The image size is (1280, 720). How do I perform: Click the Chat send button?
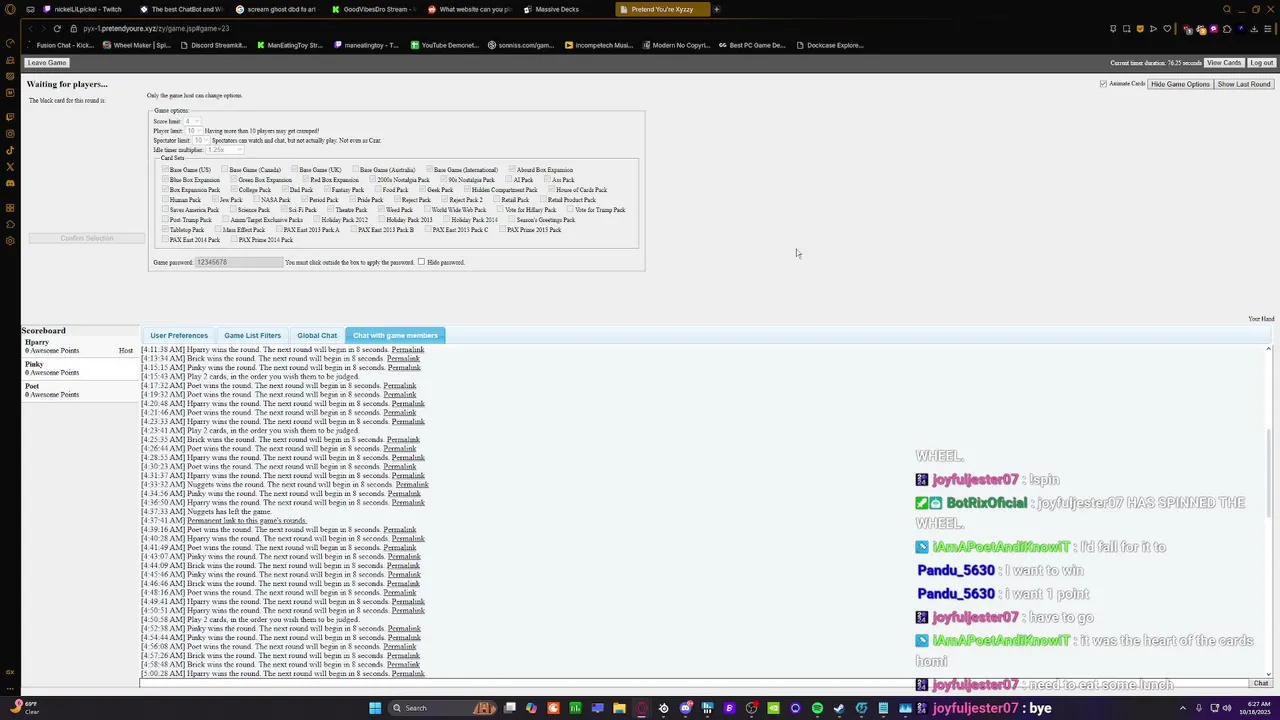1261,683
